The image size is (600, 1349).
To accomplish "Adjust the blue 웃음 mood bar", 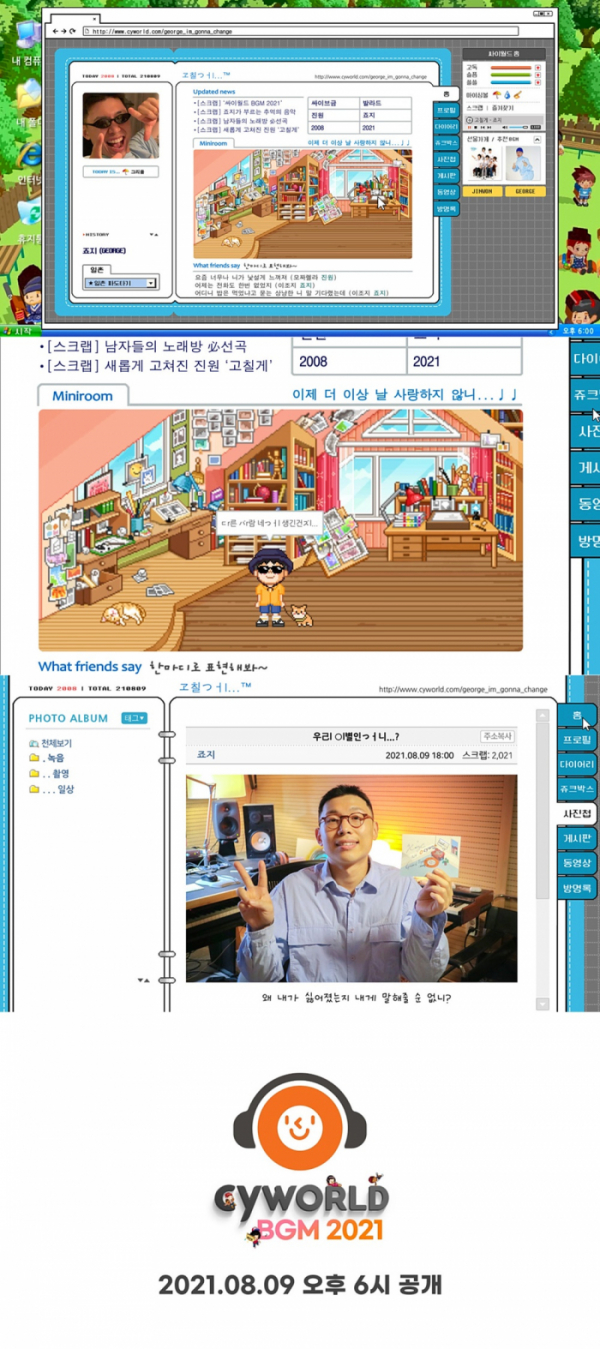I will (x=511, y=82).
